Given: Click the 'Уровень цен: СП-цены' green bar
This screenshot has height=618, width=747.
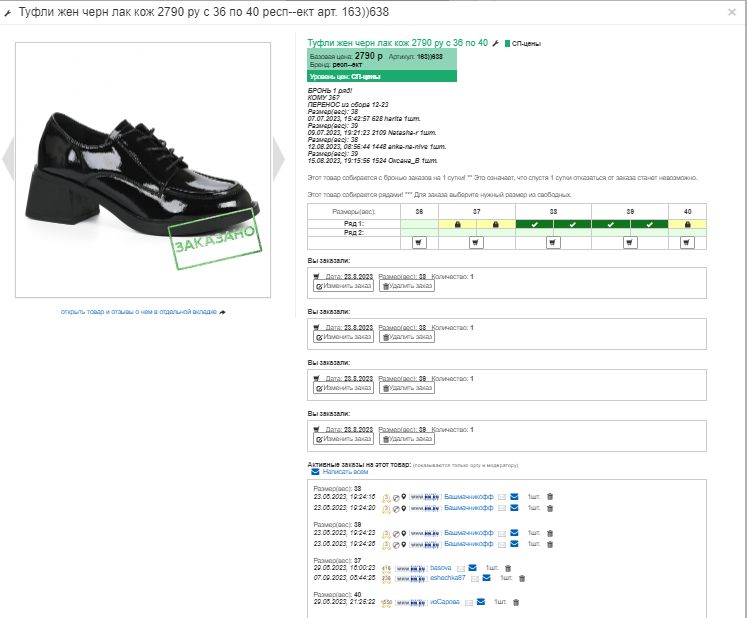Looking at the screenshot, I should click(382, 76).
